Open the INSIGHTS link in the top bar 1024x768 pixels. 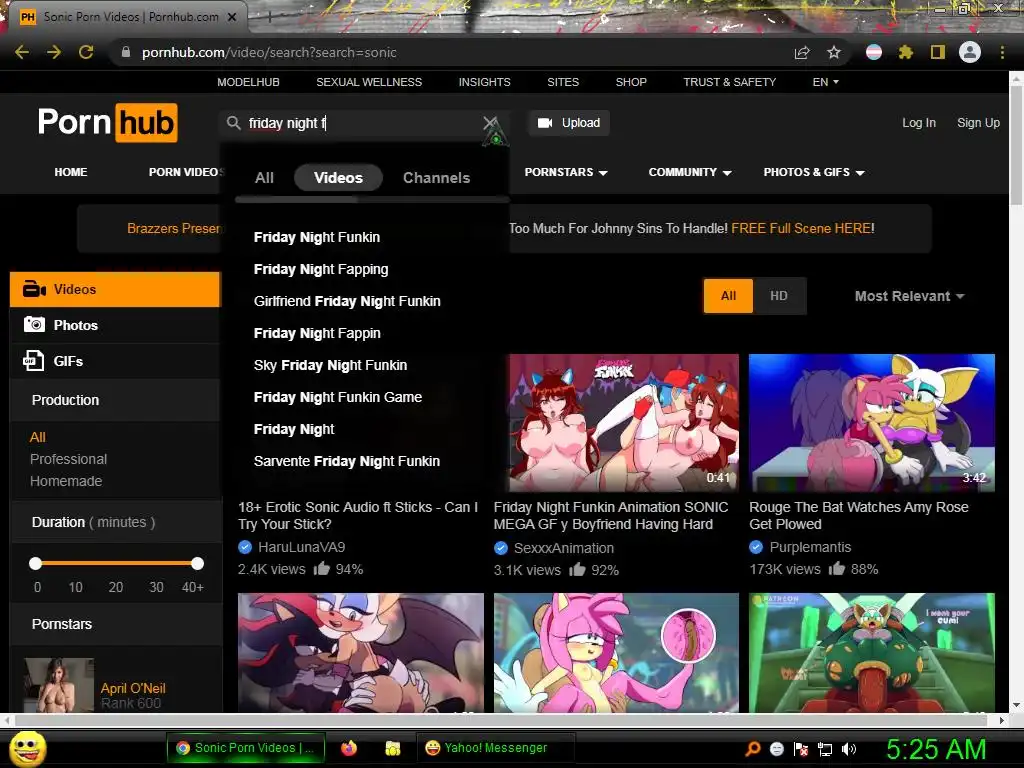coord(484,82)
